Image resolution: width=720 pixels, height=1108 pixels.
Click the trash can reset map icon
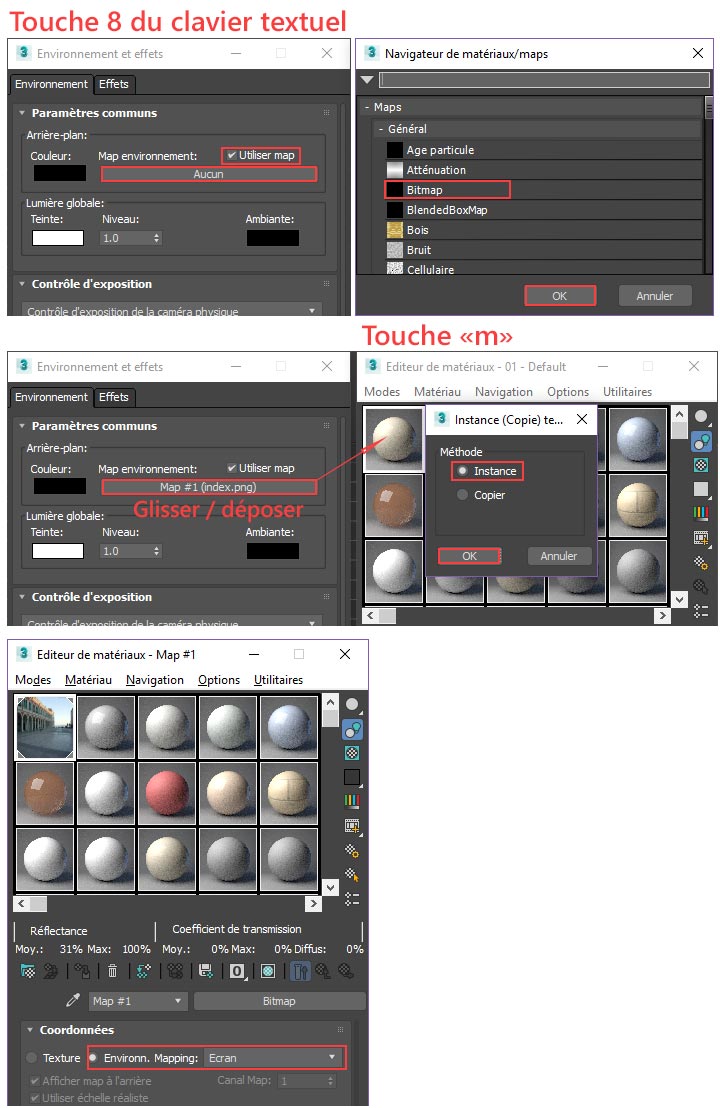(113, 971)
